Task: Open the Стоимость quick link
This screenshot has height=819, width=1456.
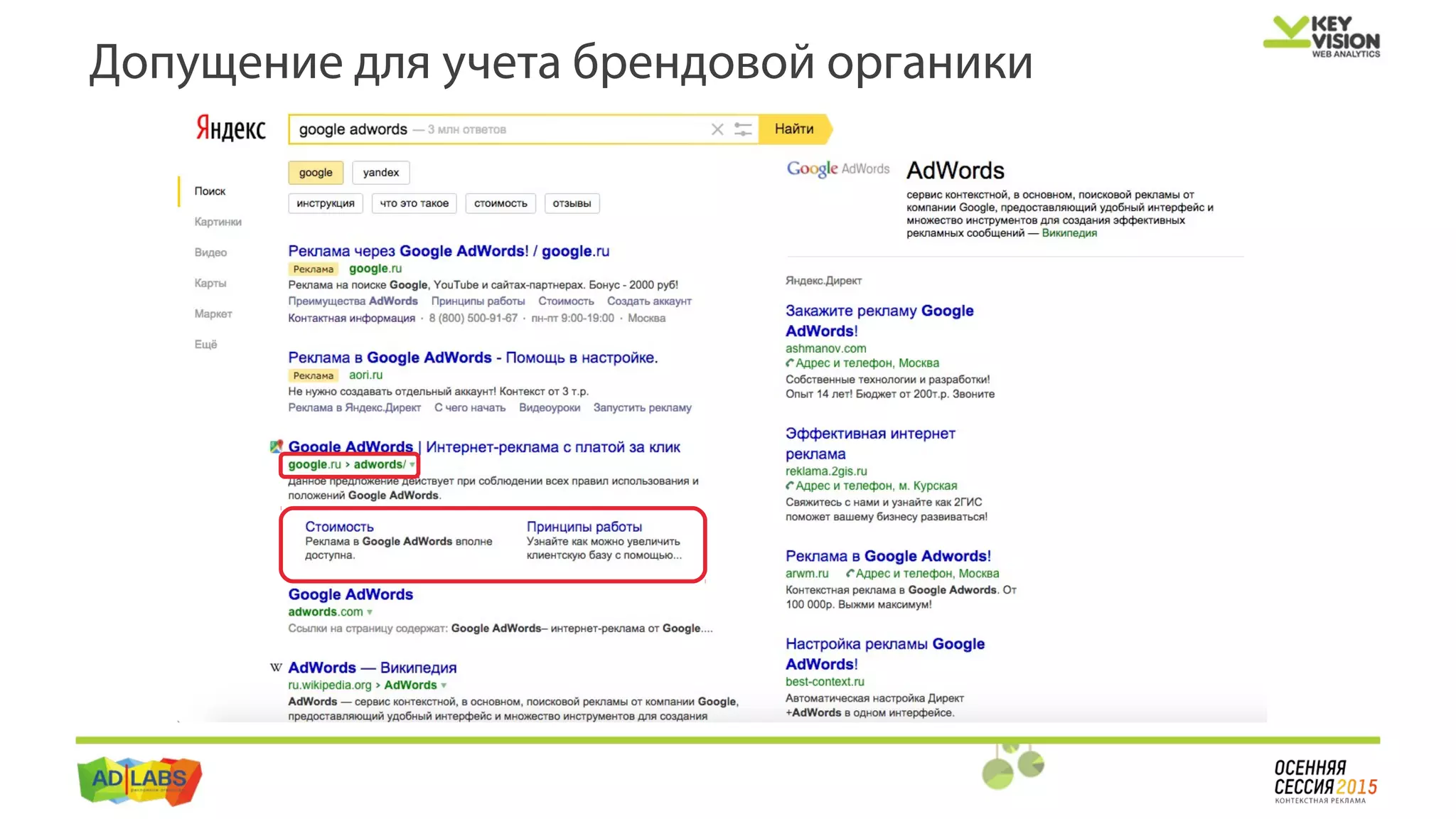Action: (x=339, y=527)
